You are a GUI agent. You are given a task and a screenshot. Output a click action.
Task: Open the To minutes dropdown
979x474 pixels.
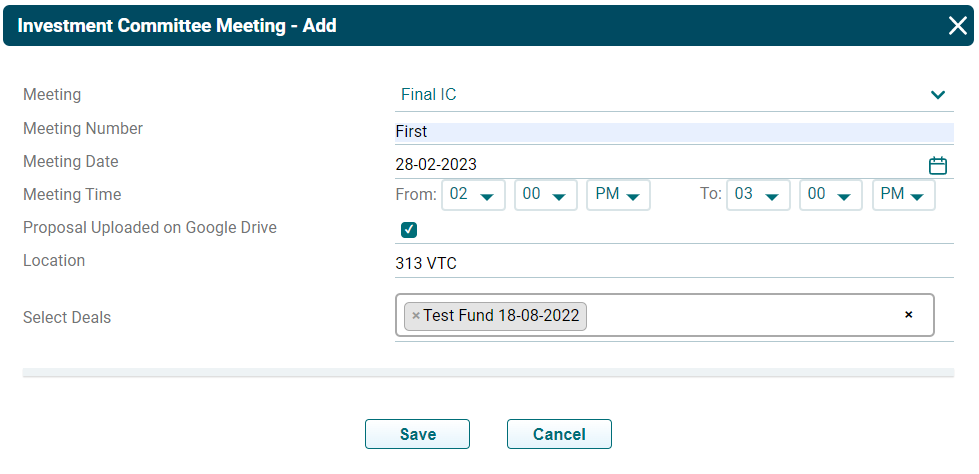click(830, 195)
